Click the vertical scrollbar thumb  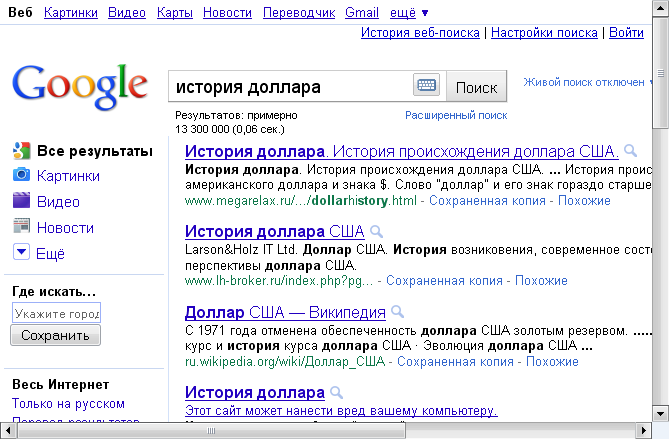(660, 73)
